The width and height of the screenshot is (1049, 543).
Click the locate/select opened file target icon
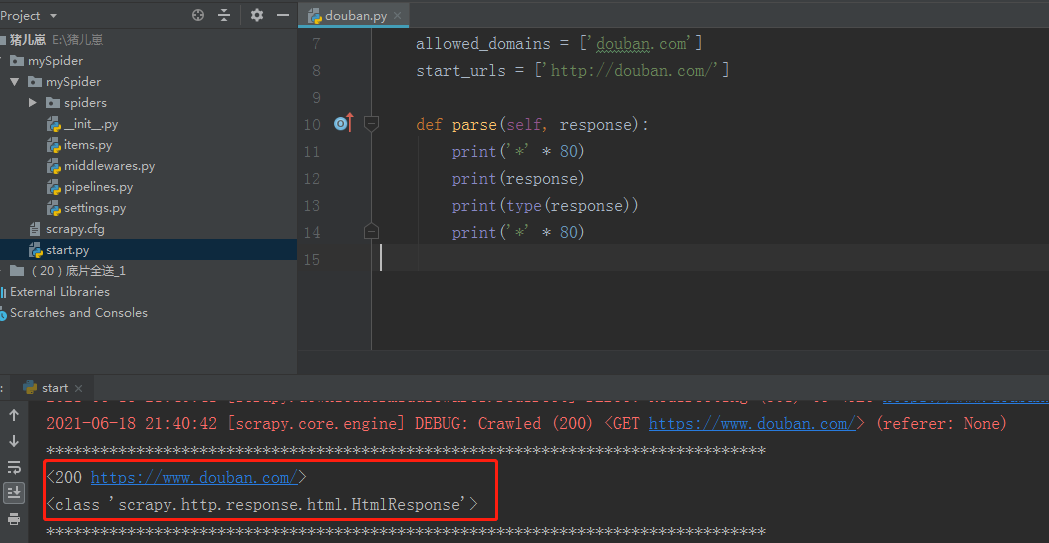pyautogui.click(x=197, y=15)
